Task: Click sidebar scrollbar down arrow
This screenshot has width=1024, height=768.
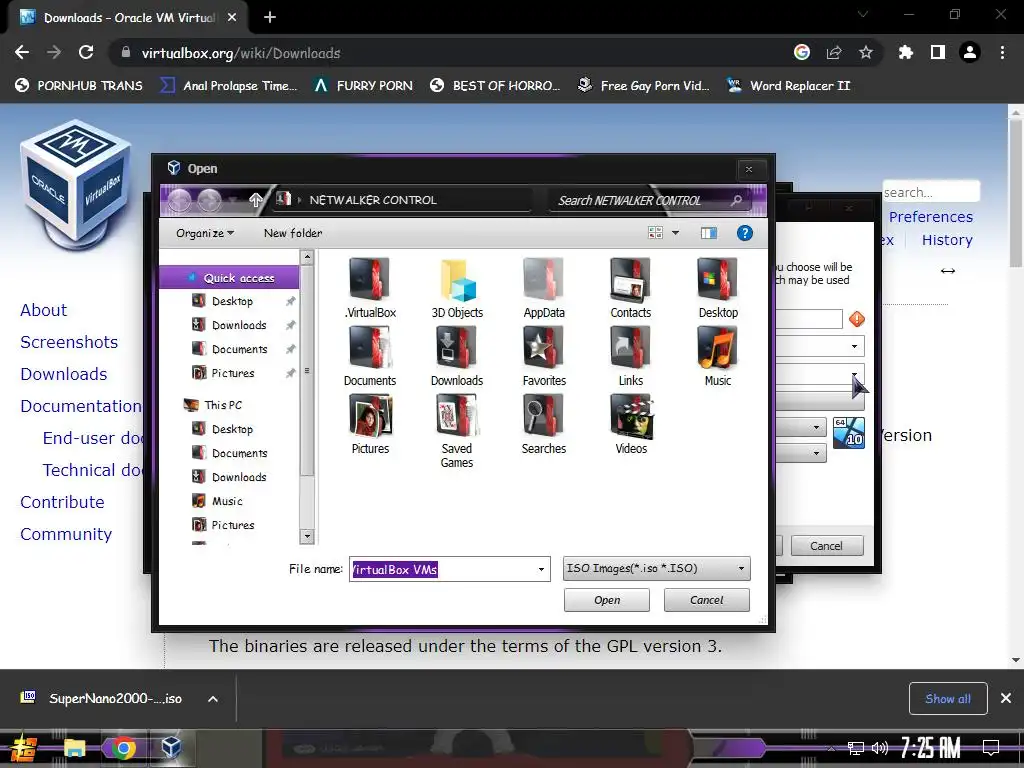Action: (x=307, y=537)
